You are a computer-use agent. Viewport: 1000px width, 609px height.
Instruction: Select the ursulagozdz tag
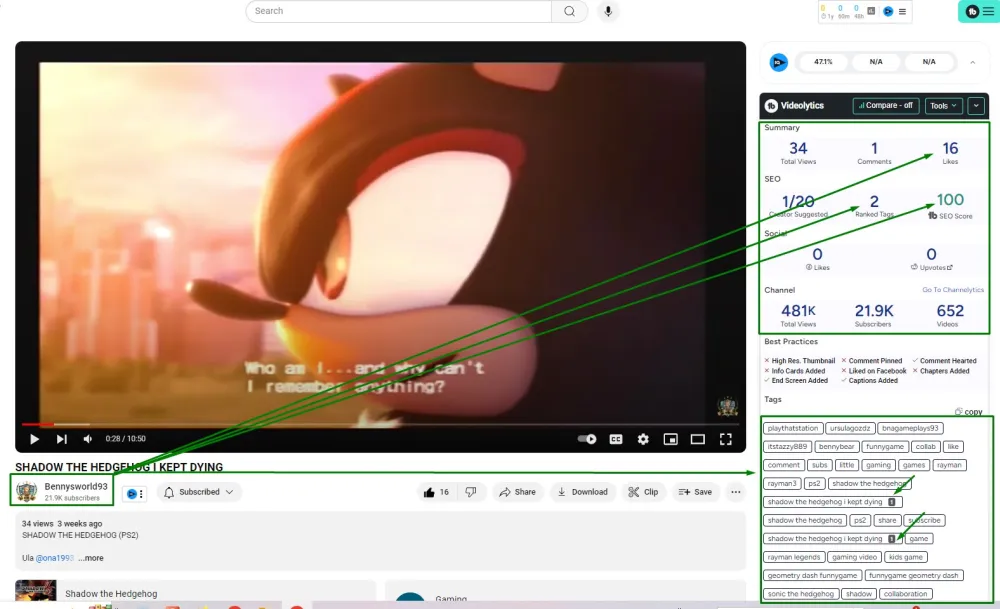849,428
